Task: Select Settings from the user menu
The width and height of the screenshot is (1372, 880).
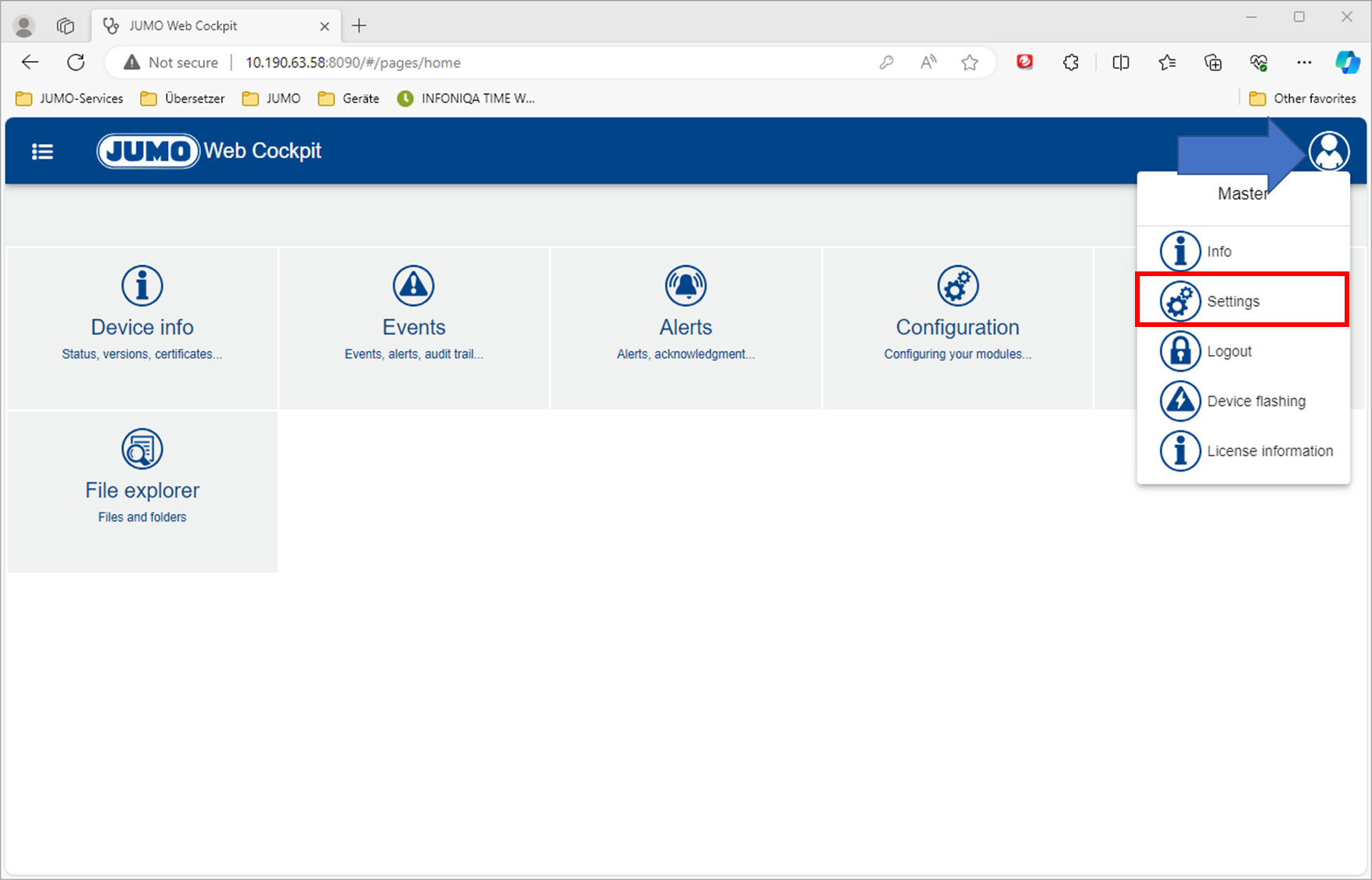Action: coord(1233,302)
